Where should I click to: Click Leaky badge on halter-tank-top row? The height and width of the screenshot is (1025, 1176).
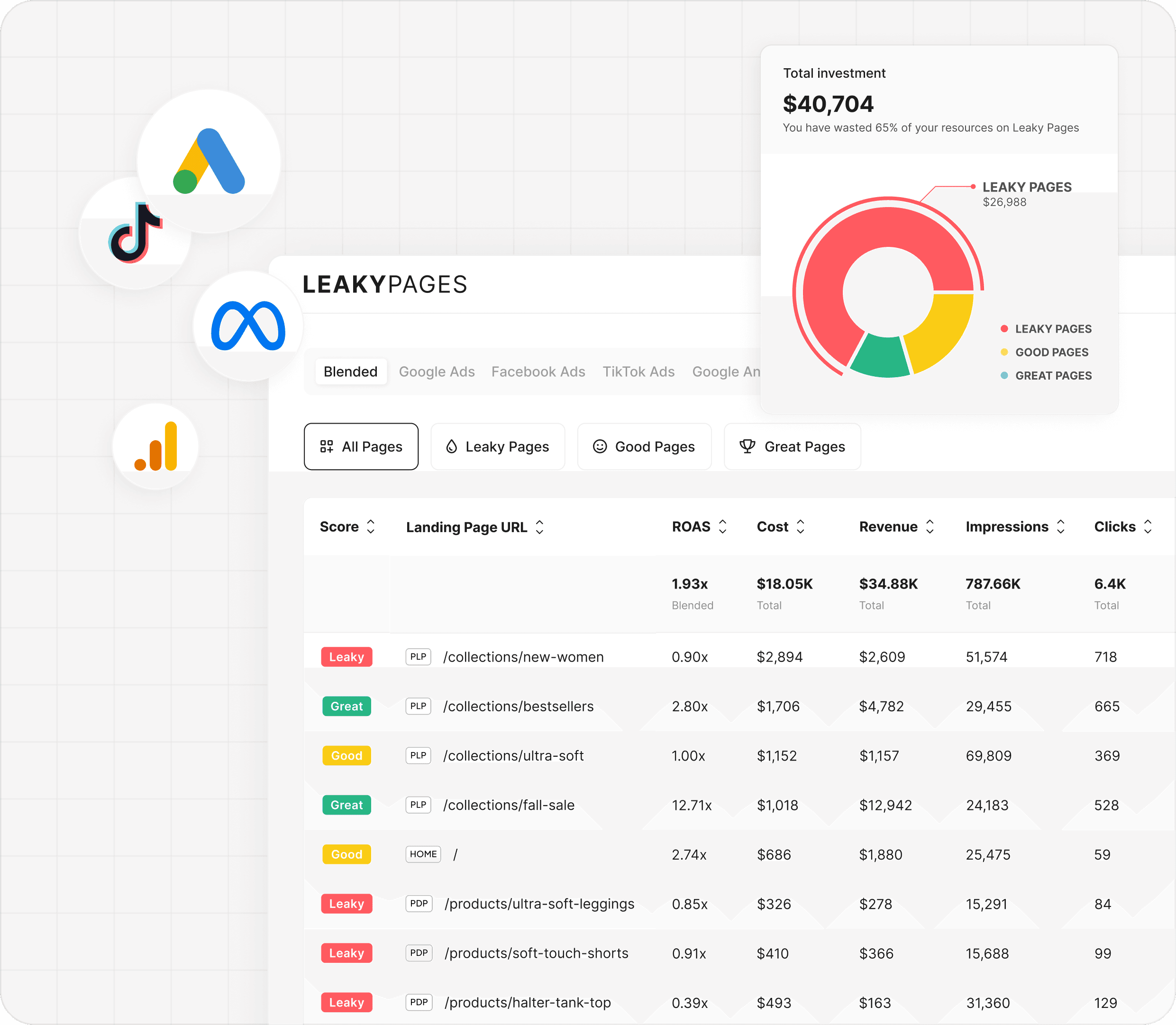[346, 1003]
